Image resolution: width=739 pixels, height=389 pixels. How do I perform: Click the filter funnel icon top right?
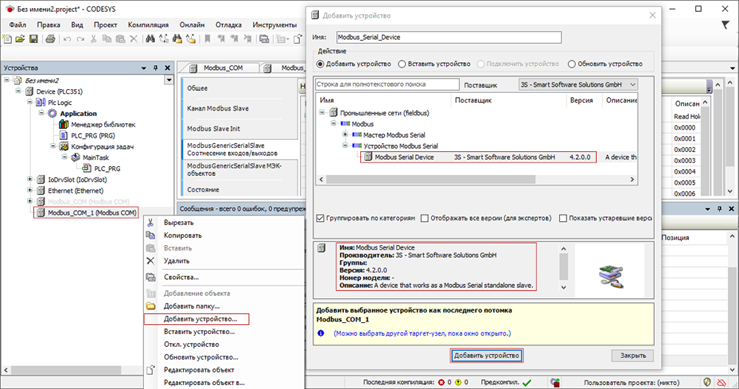tap(725, 25)
